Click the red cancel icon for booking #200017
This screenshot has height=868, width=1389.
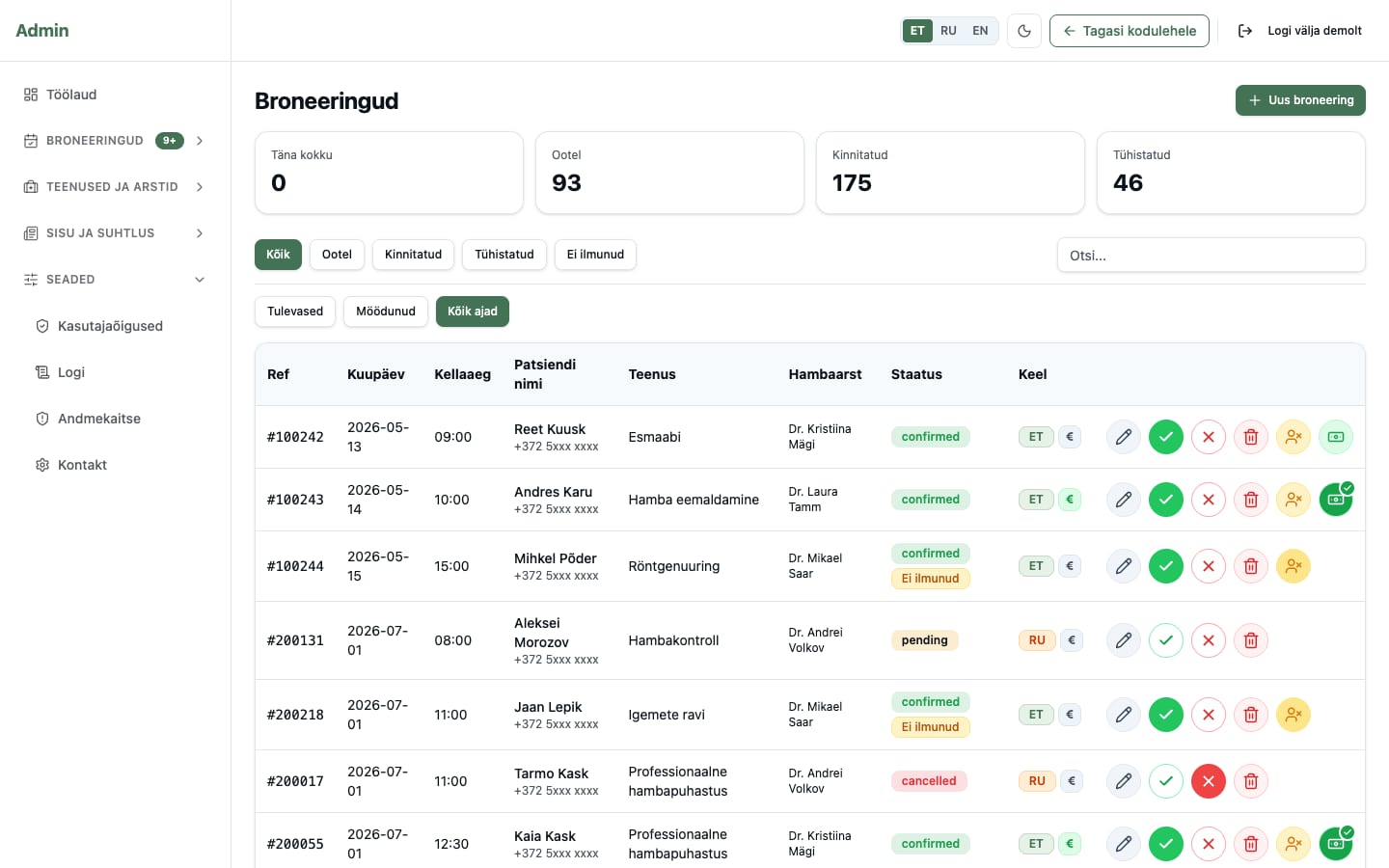(x=1209, y=781)
